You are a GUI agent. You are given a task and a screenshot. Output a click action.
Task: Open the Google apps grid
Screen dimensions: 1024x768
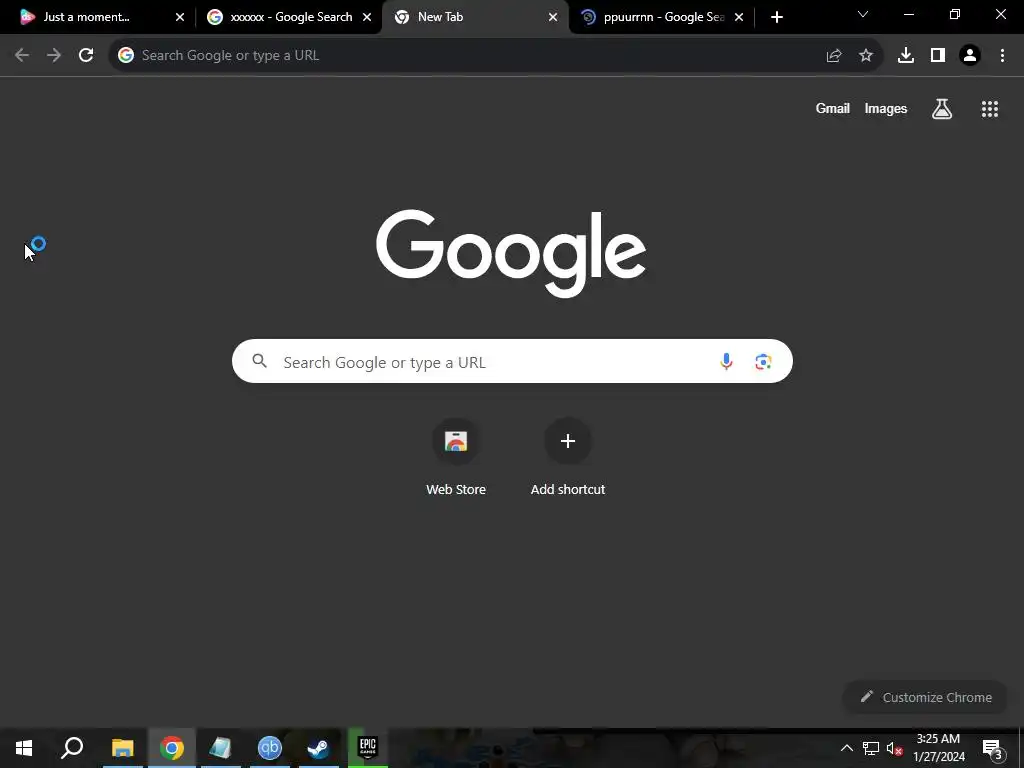[x=990, y=109]
